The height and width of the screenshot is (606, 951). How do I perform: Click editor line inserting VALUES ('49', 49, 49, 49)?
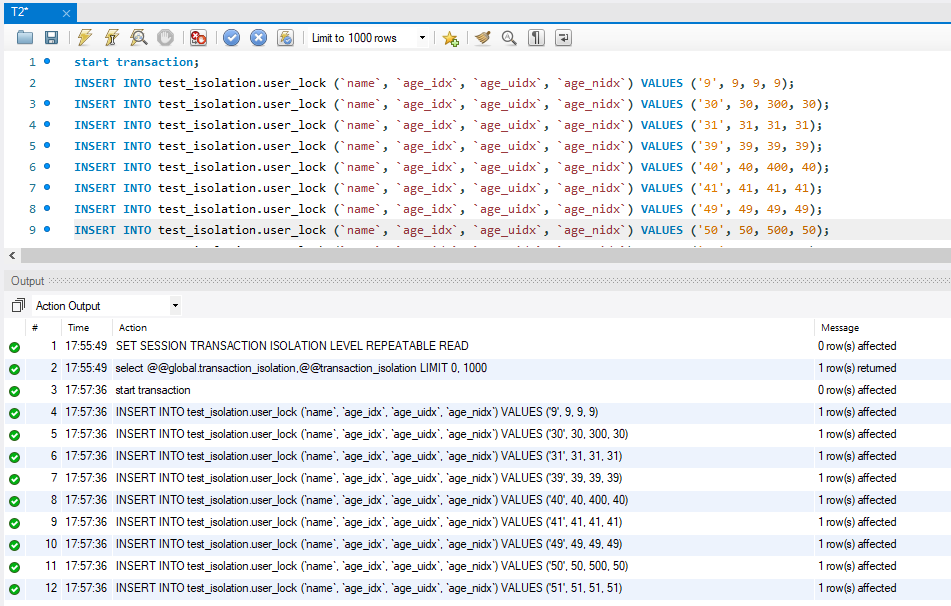[448, 209]
